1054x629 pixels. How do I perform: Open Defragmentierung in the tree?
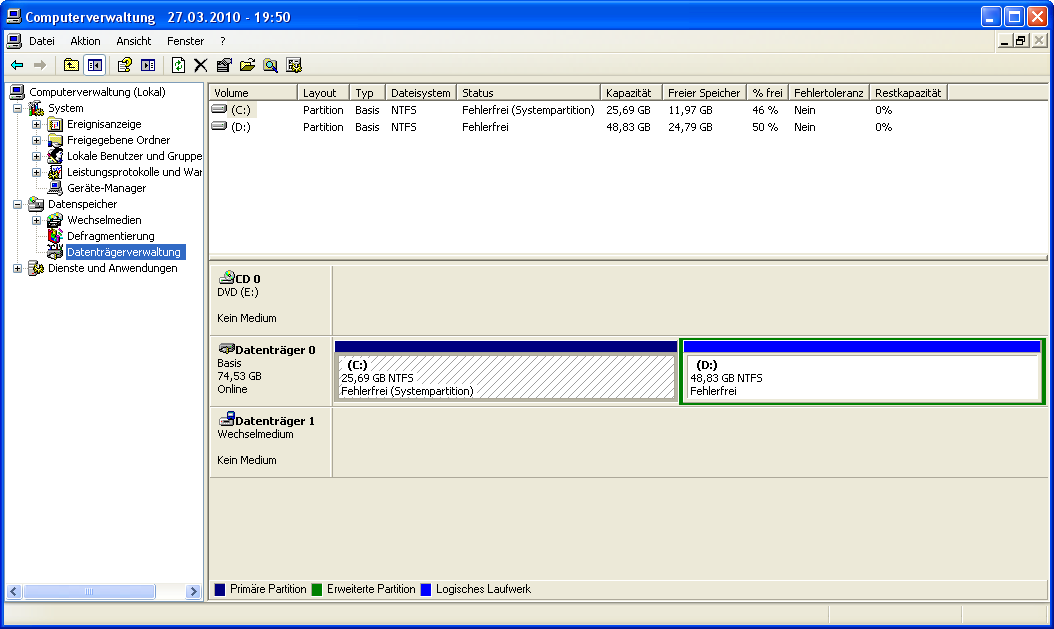coord(111,237)
